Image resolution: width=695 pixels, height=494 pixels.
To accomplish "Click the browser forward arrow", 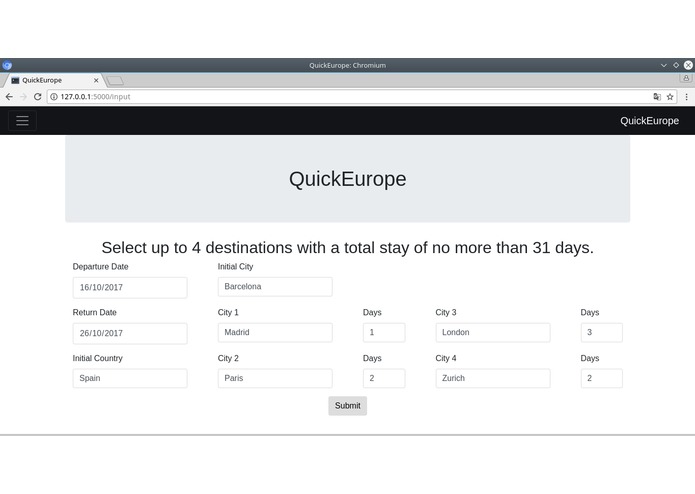I will click(23, 97).
